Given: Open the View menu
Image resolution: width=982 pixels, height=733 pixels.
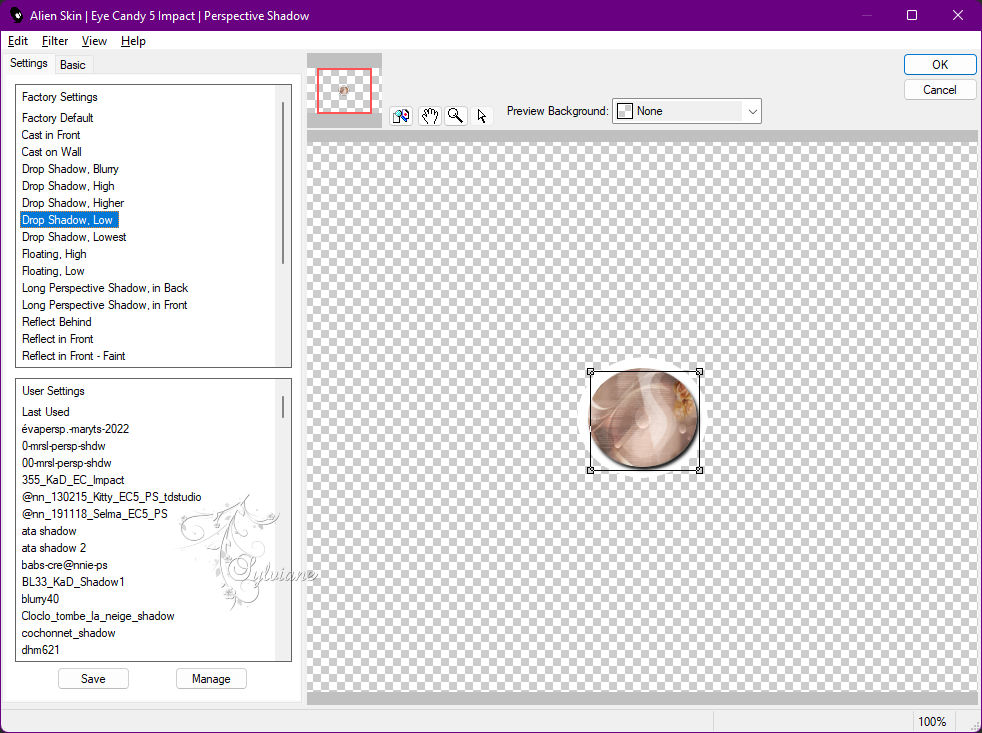Looking at the screenshot, I should (x=94, y=41).
